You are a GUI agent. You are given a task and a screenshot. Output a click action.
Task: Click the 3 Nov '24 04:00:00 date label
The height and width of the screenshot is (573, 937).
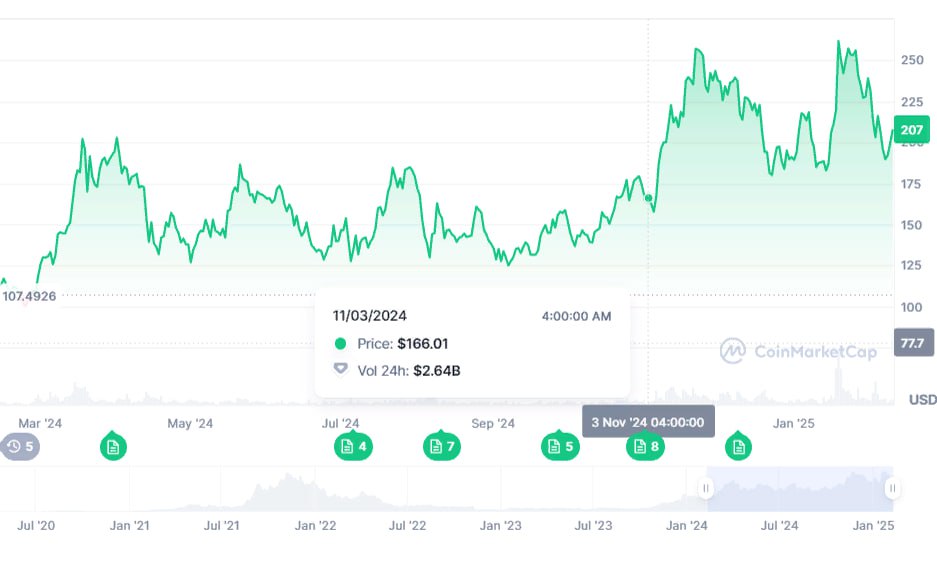pos(648,422)
